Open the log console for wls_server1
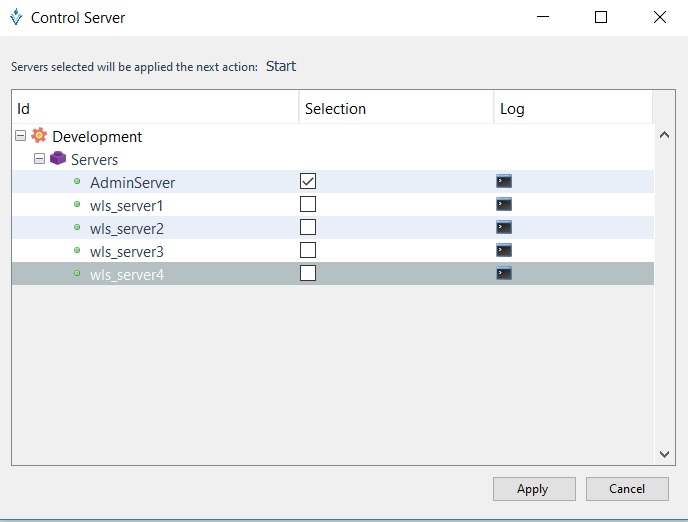Viewport: 688px width, 522px height. pos(504,205)
